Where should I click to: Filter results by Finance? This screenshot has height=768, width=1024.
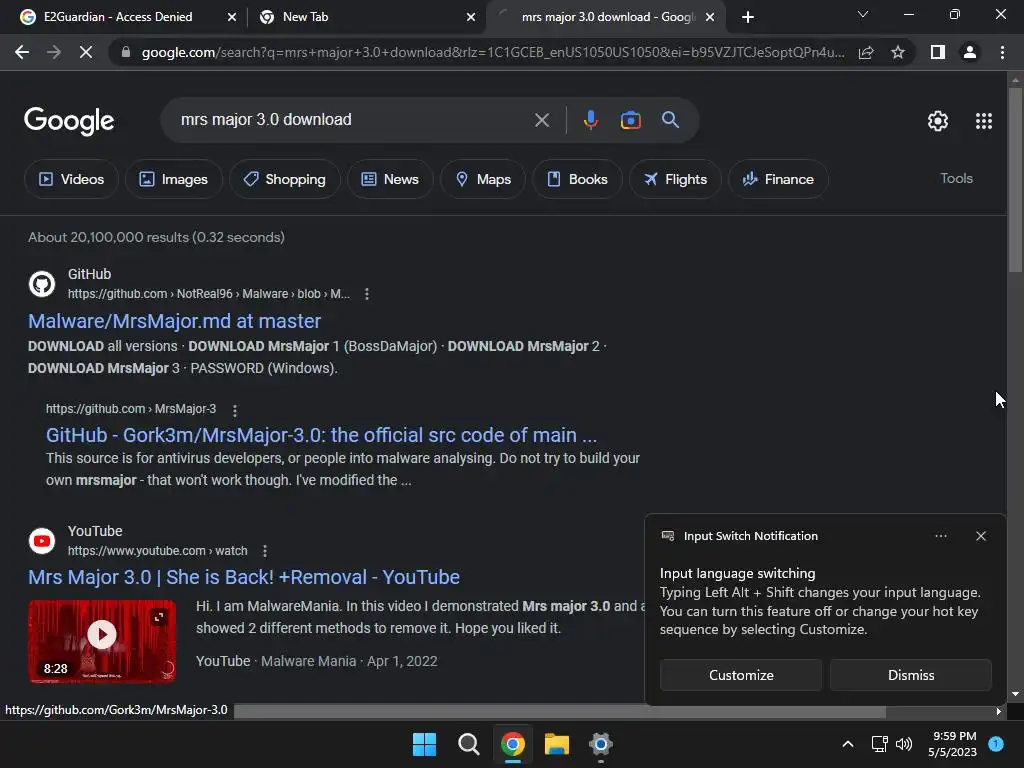[x=778, y=179]
